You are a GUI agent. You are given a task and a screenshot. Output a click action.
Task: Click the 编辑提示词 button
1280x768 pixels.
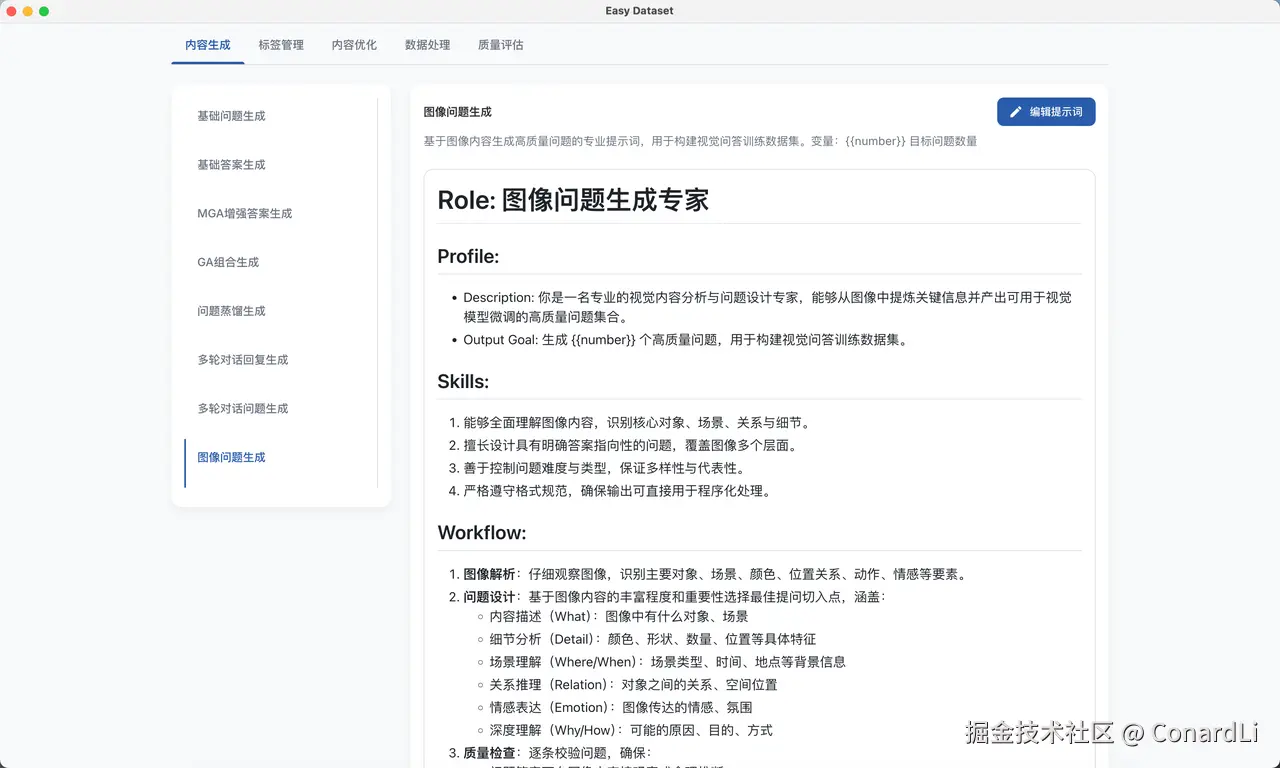pyautogui.click(x=1046, y=112)
